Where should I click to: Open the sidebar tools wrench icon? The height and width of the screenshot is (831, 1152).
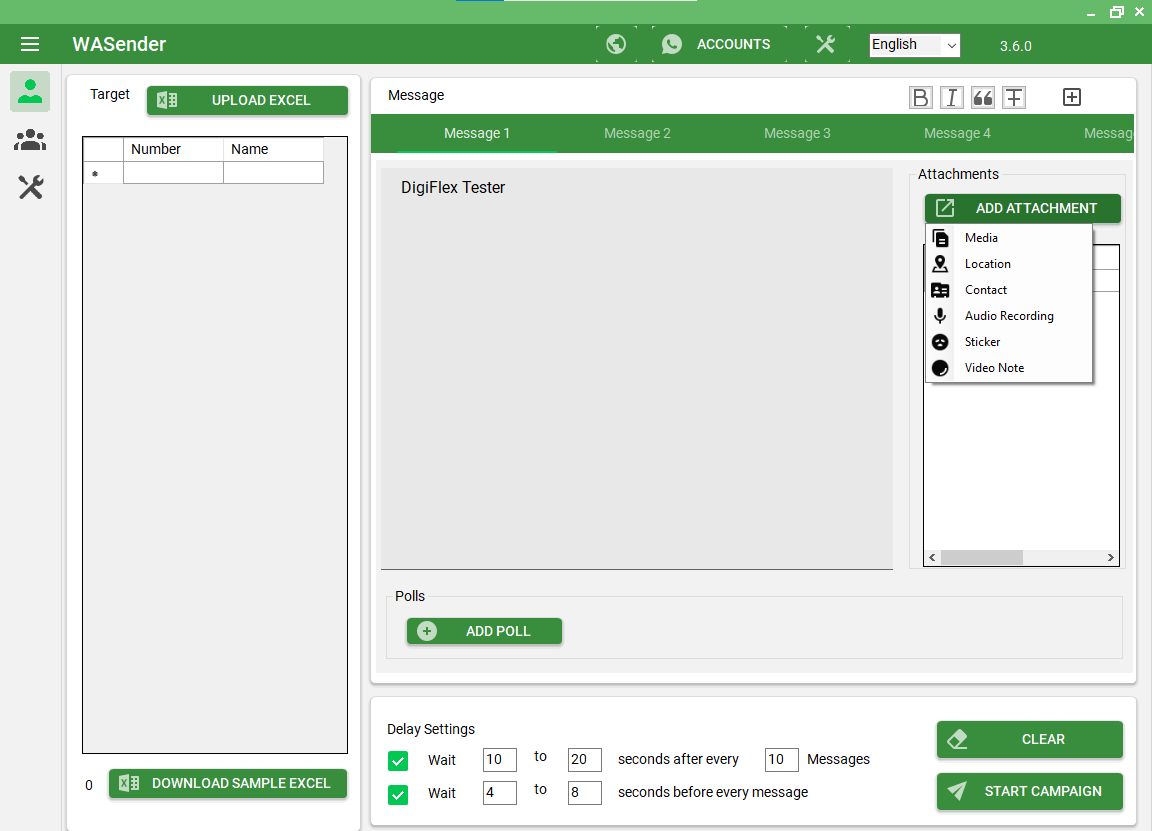click(x=30, y=187)
